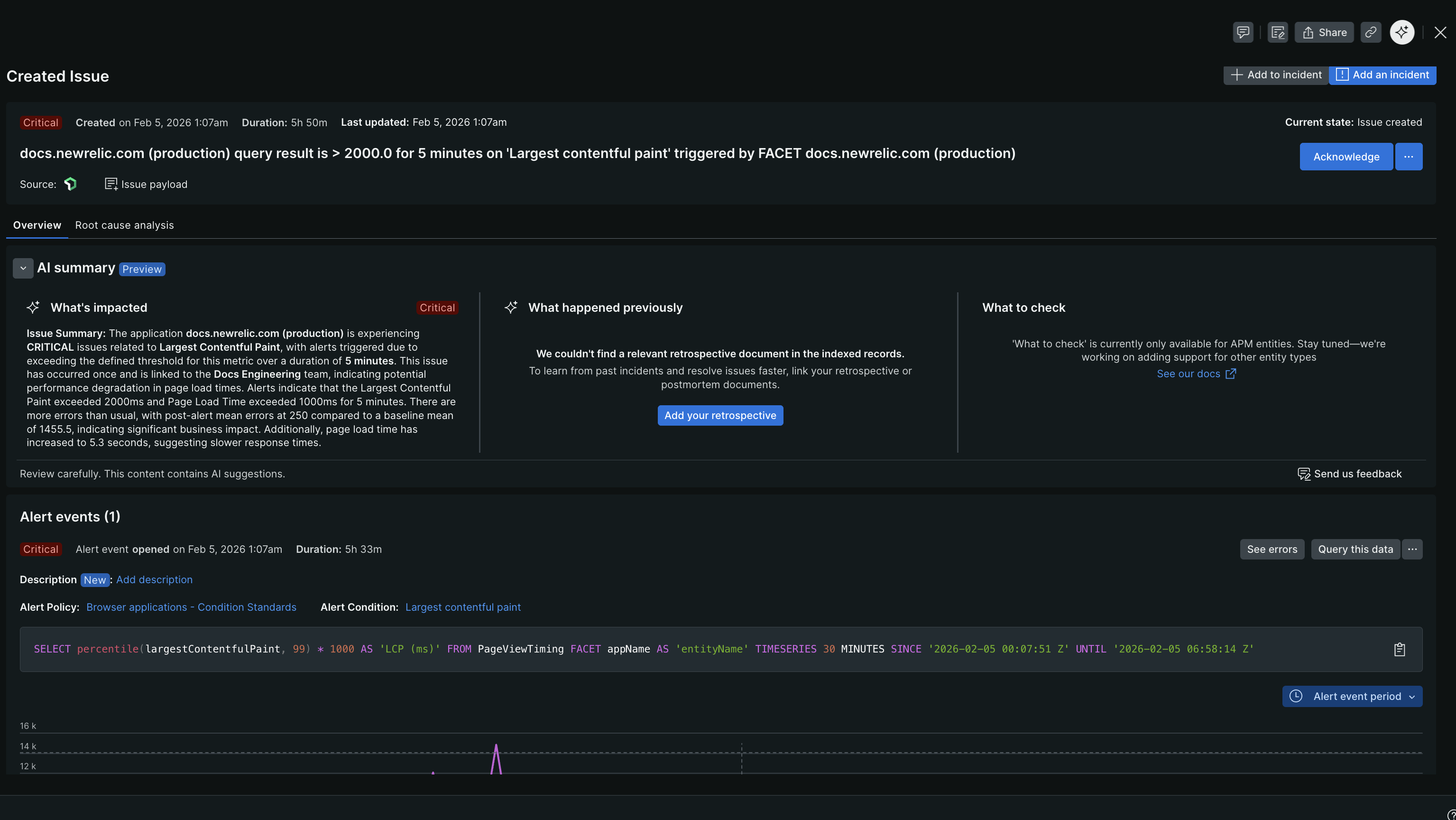
Task: Click the New Relic source icon
Action: 70,185
